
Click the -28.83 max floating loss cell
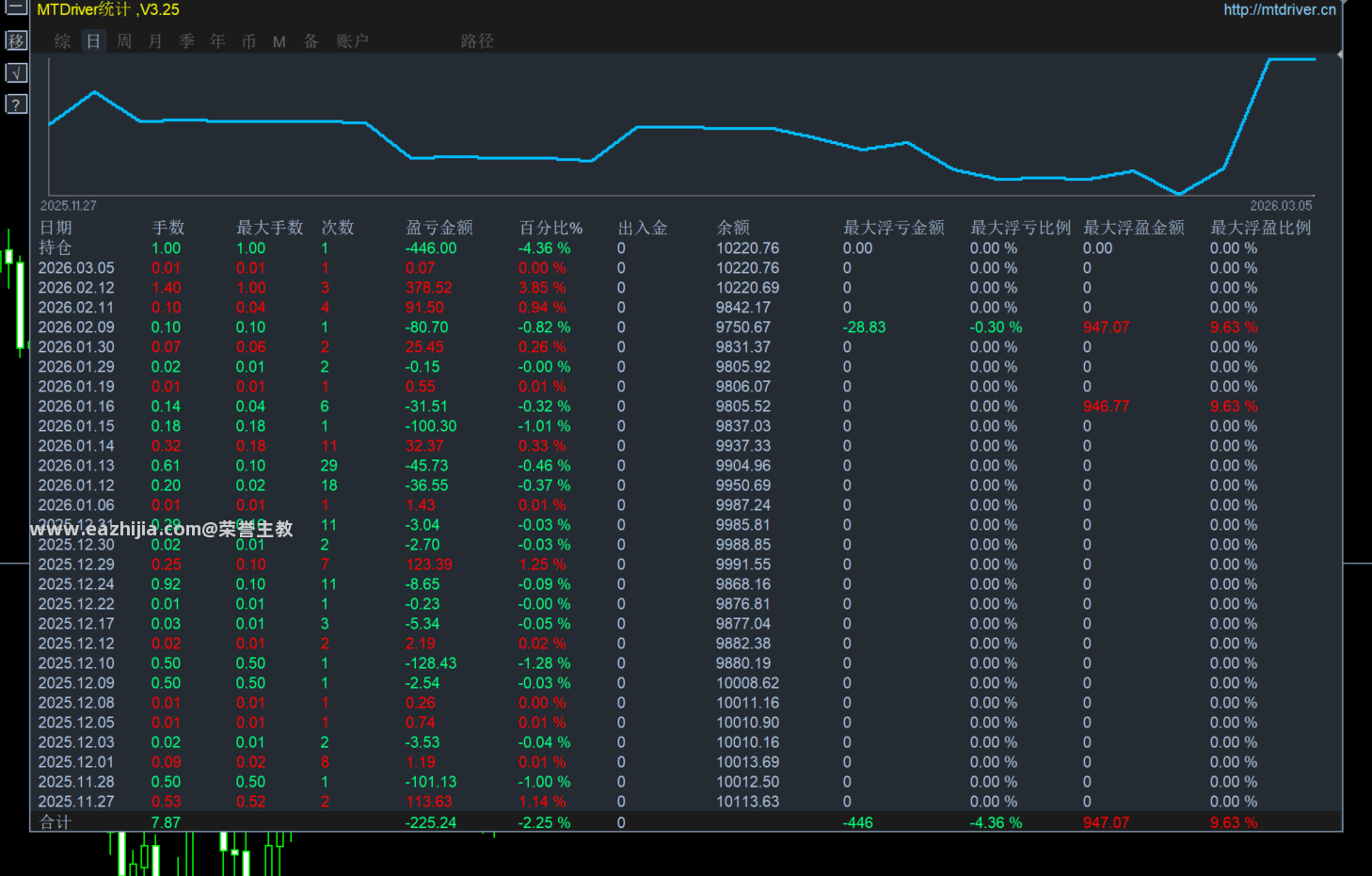865,327
